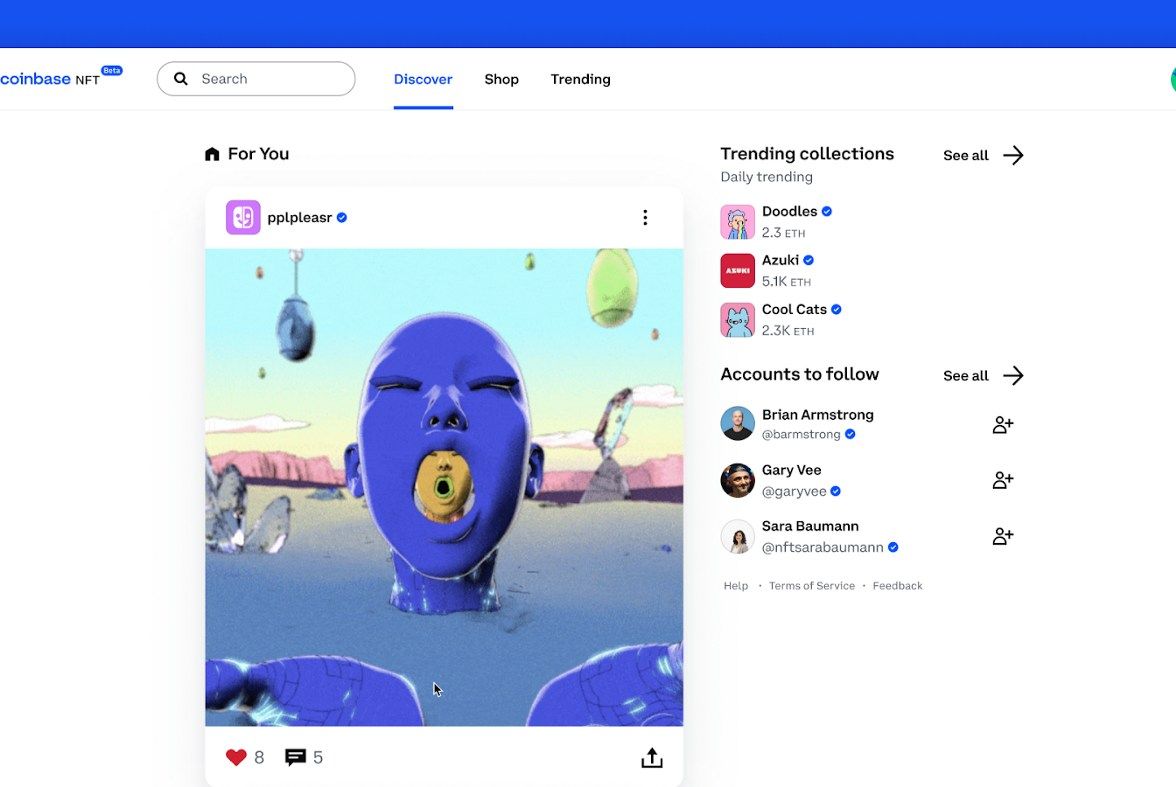This screenshot has width=1176, height=787.
Task: Click the pplpleasr avatar icon
Action: click(x=243, y=218)
